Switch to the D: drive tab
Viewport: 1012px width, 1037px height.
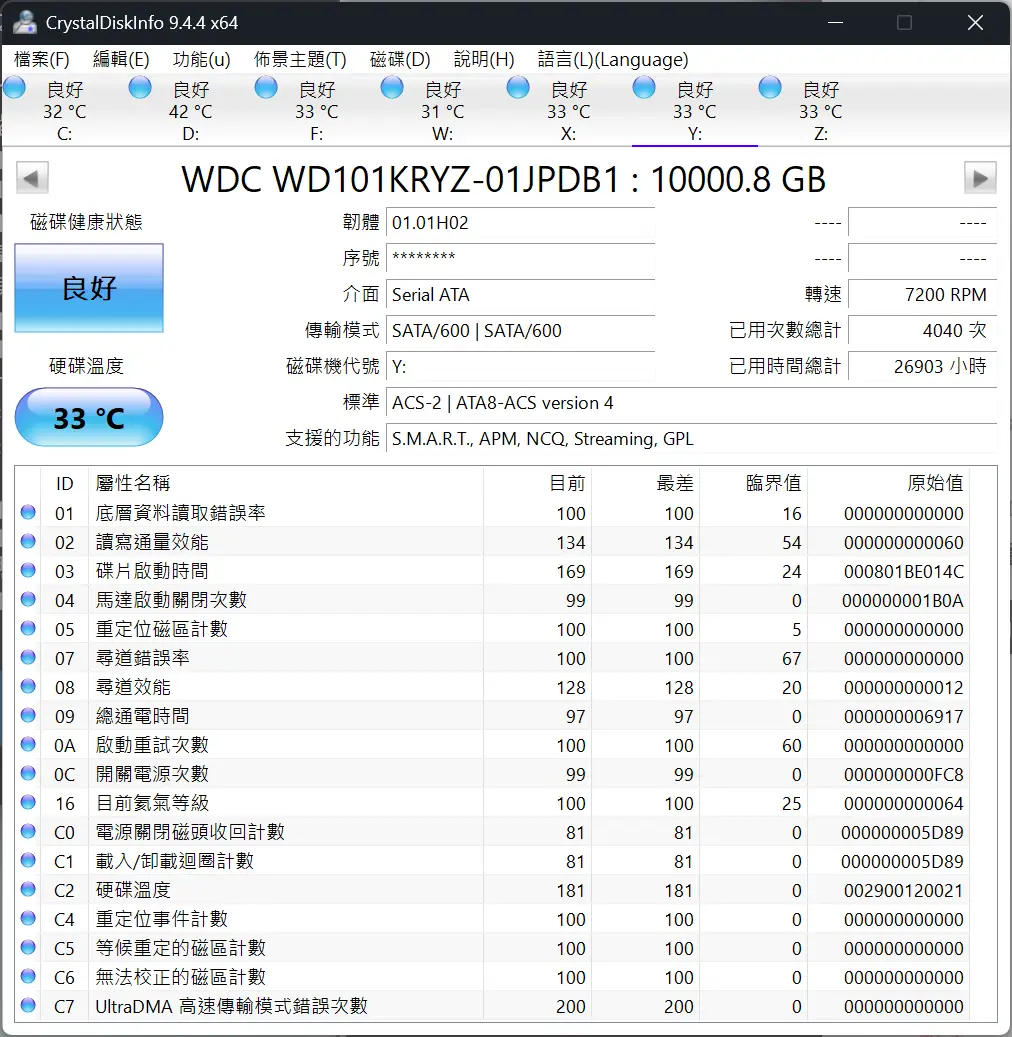point(190,110)
